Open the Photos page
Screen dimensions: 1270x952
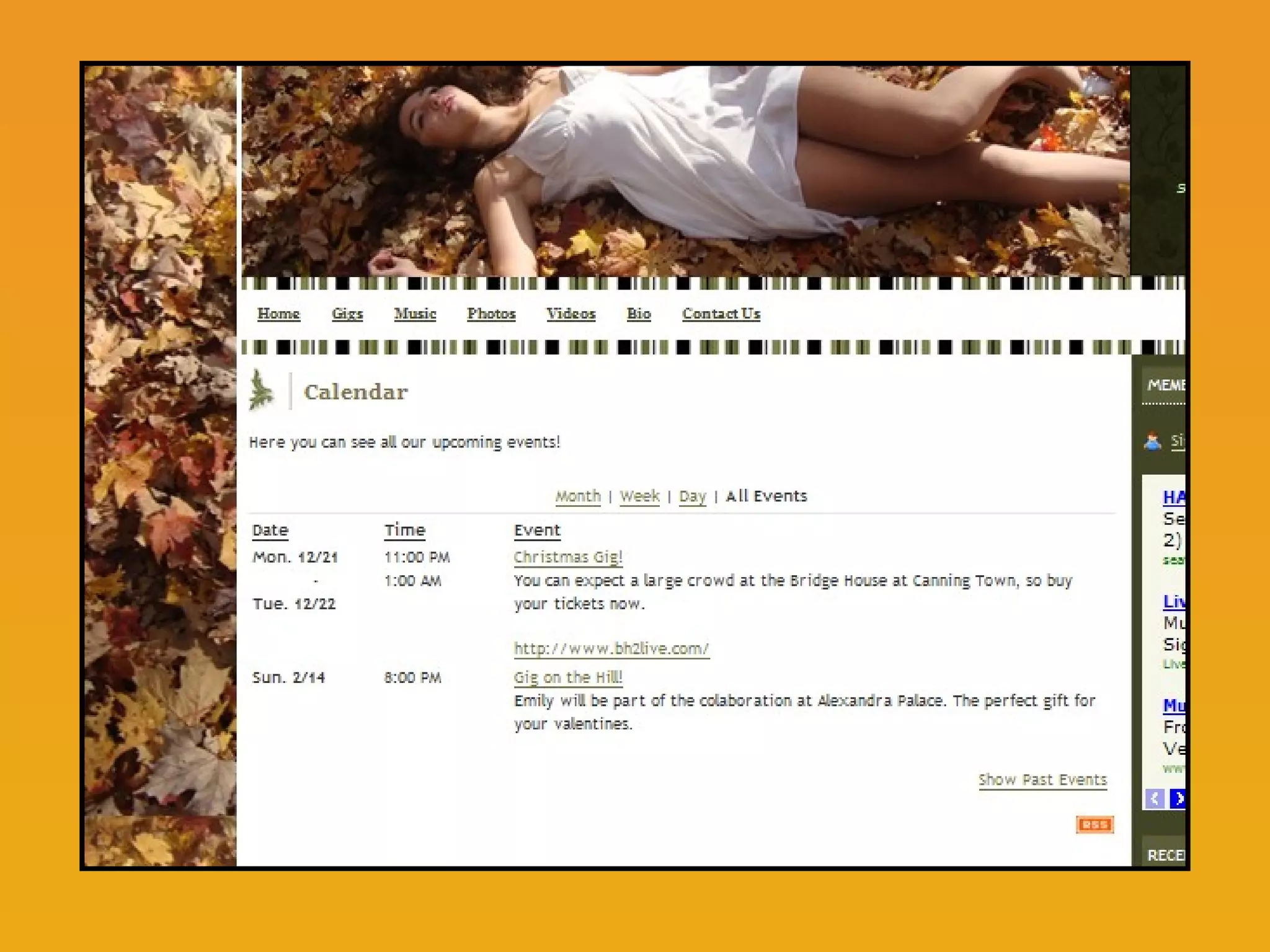click(x=491, y=314)
